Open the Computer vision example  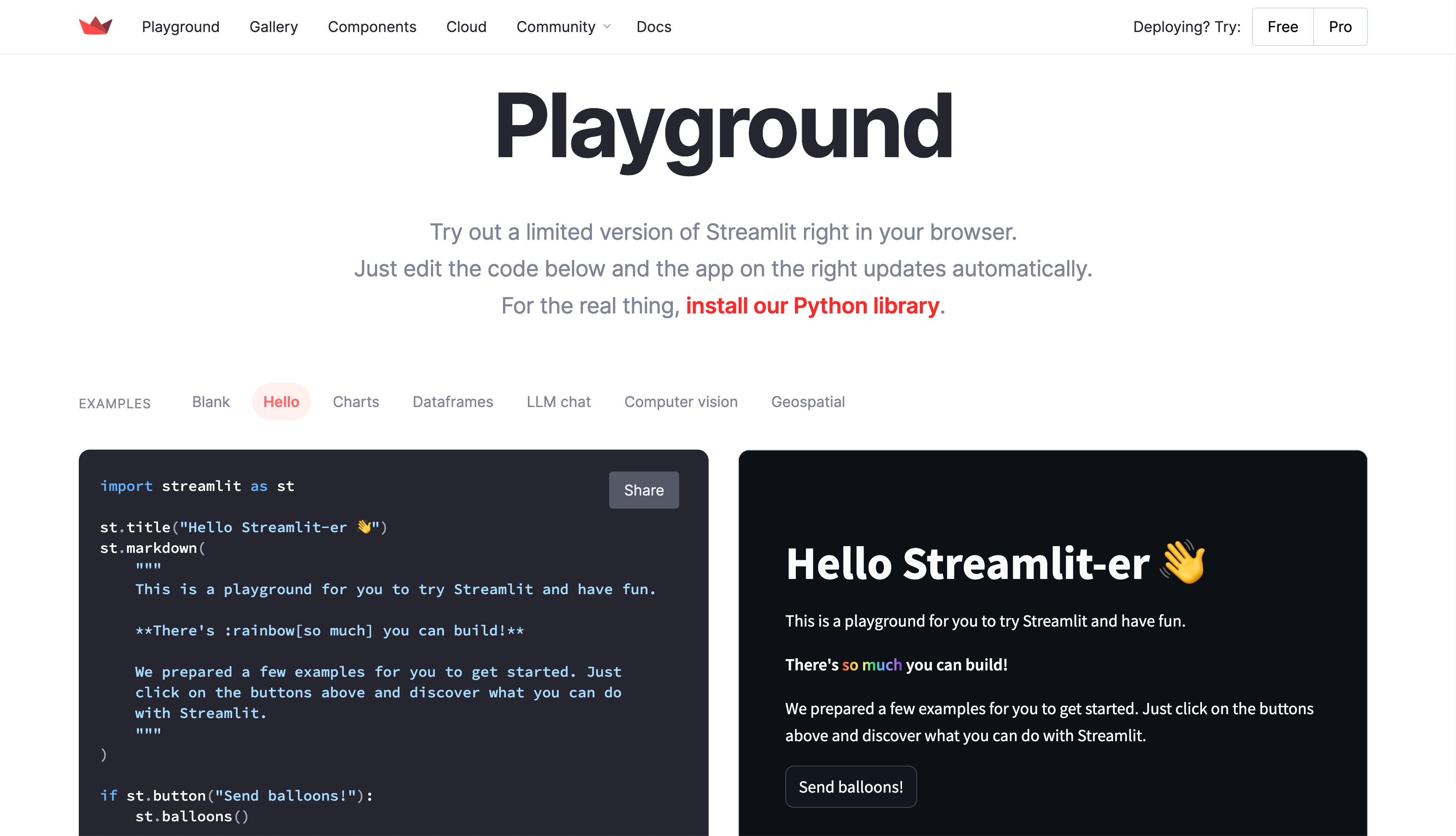coord(681,401)
